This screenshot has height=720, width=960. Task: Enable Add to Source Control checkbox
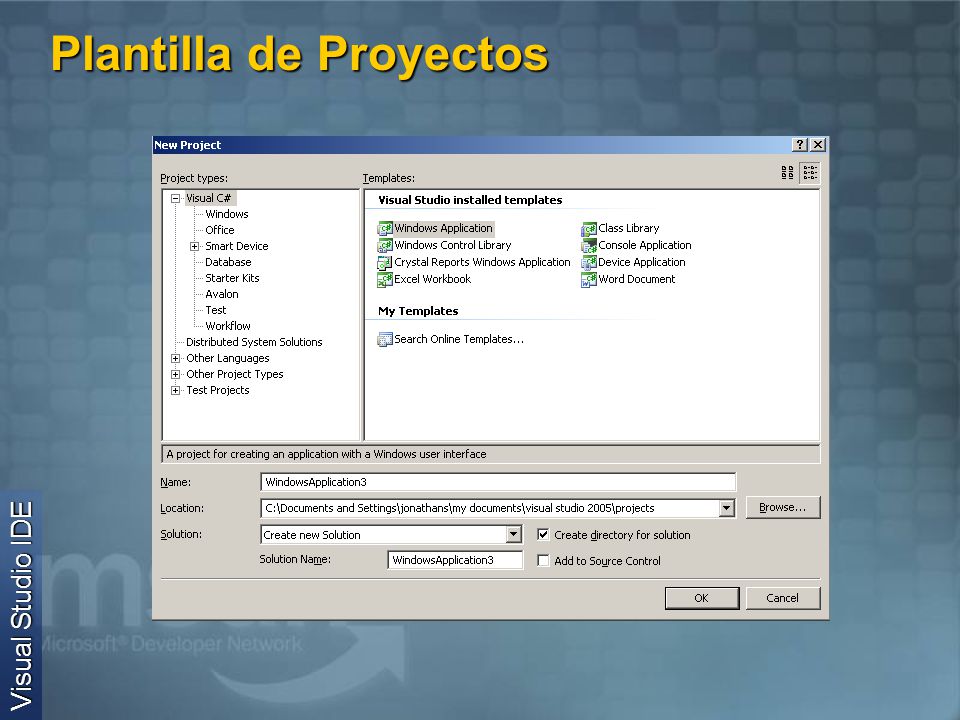(543, 560)
